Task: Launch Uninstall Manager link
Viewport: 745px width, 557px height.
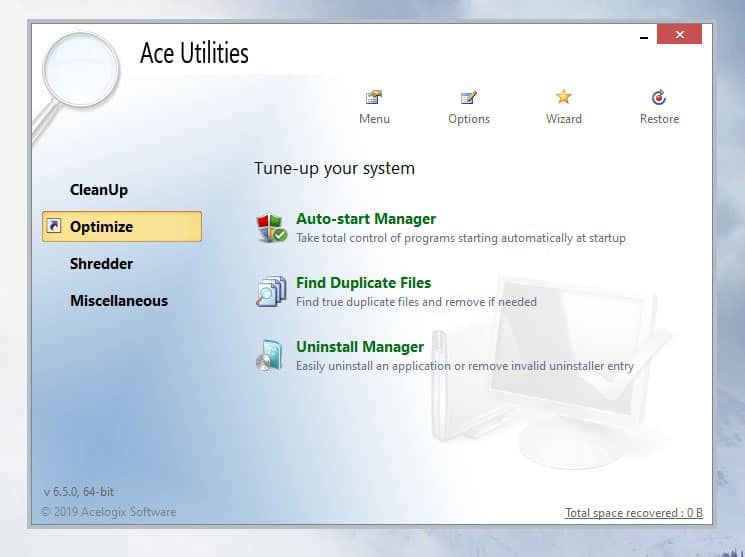Action: point(360,346)
